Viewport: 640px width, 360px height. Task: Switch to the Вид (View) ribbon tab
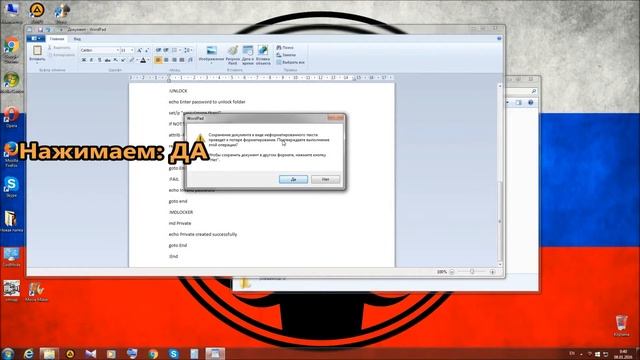(x=77, y=39)
